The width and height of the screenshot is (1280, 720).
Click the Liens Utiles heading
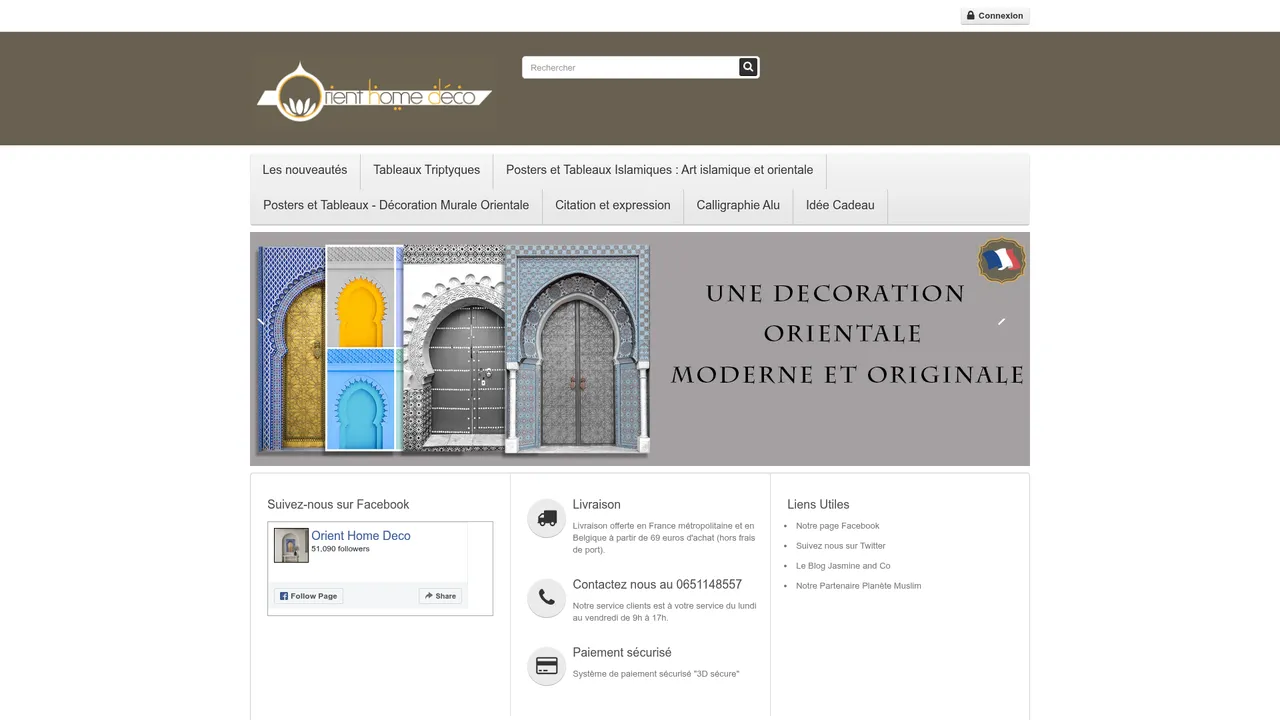(818, 505)
